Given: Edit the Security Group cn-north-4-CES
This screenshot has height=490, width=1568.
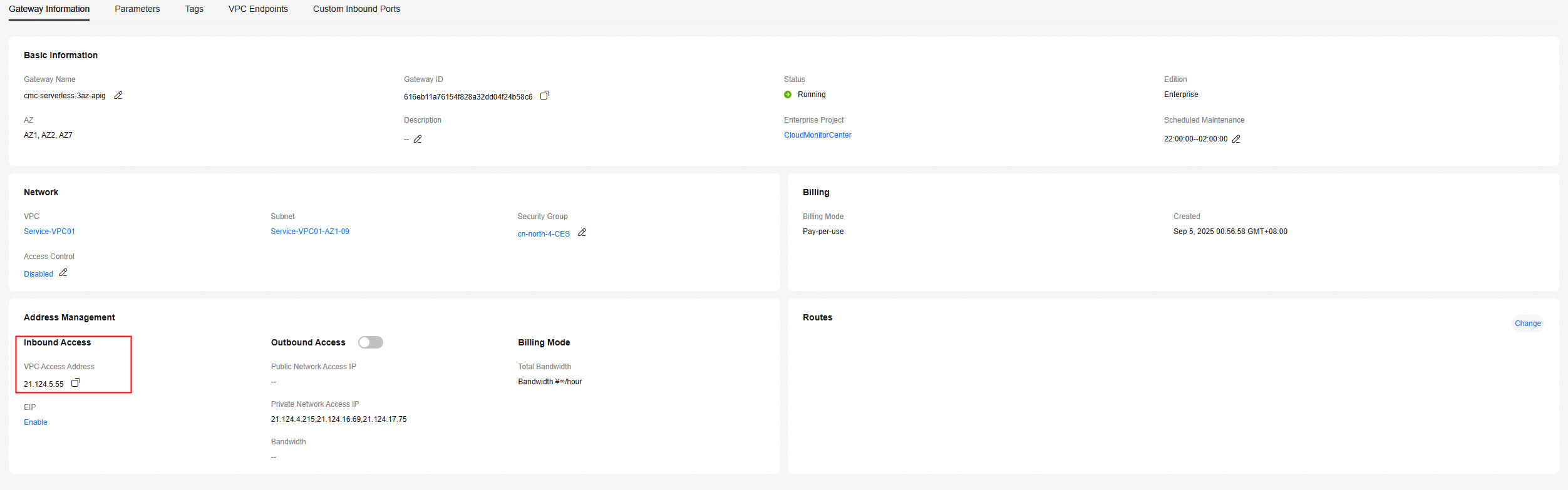Looking at the screenshot, I should (582, 232).
